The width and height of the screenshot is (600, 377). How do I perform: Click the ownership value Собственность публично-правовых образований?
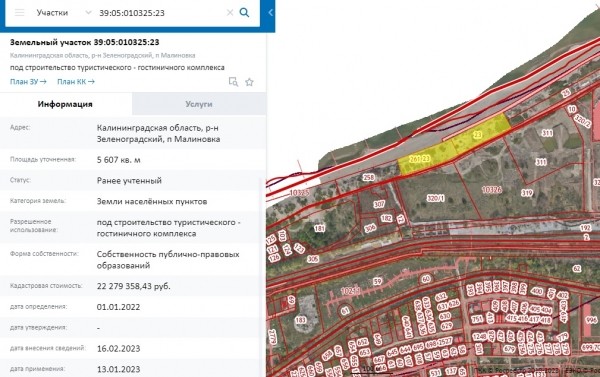(168, 260)
